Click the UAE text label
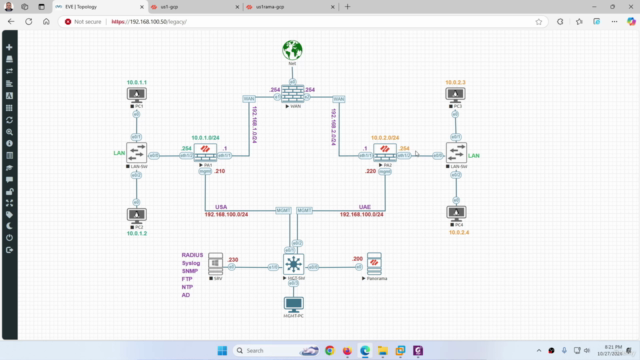The width and height of the screenshot is (640, 360). pos(364,207)
